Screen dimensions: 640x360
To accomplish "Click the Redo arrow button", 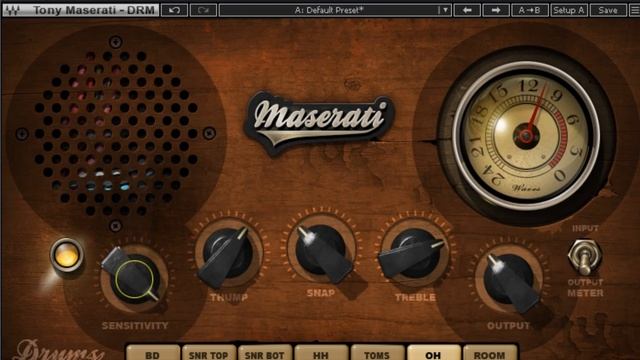I will (203, 10).
